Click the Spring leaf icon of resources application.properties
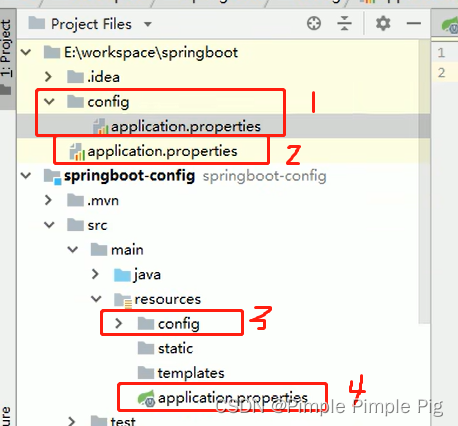 [x=146, y=398]
